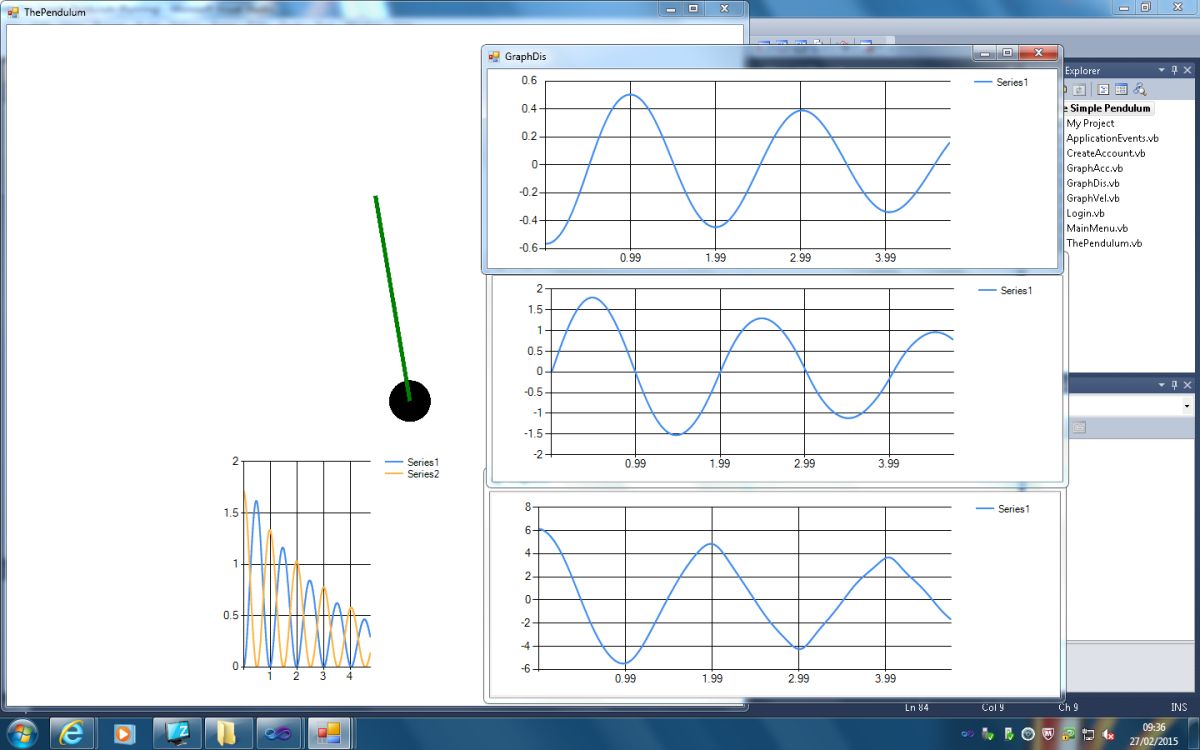This screenshot has width=1200, height=750.
Task: Select GraphVel.vb file
Action: [1093, 198]
